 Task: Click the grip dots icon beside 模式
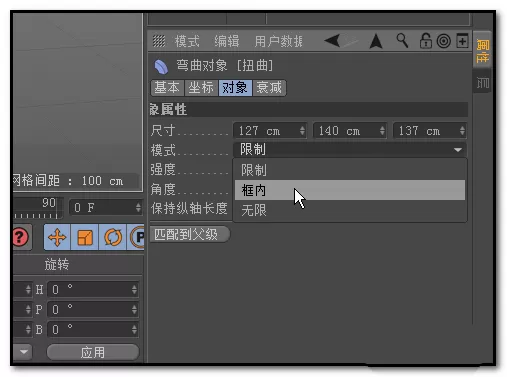(x=159, y=41)
